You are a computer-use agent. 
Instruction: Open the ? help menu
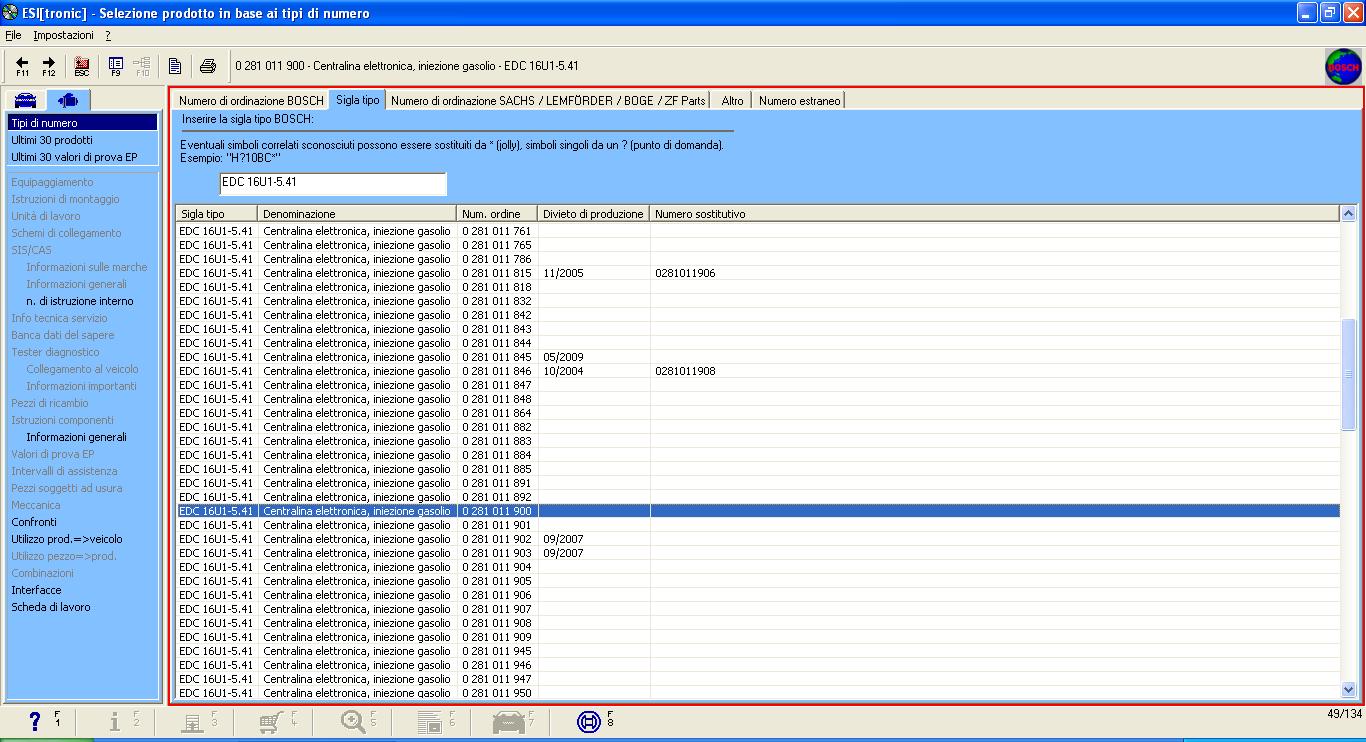point(108,35)
